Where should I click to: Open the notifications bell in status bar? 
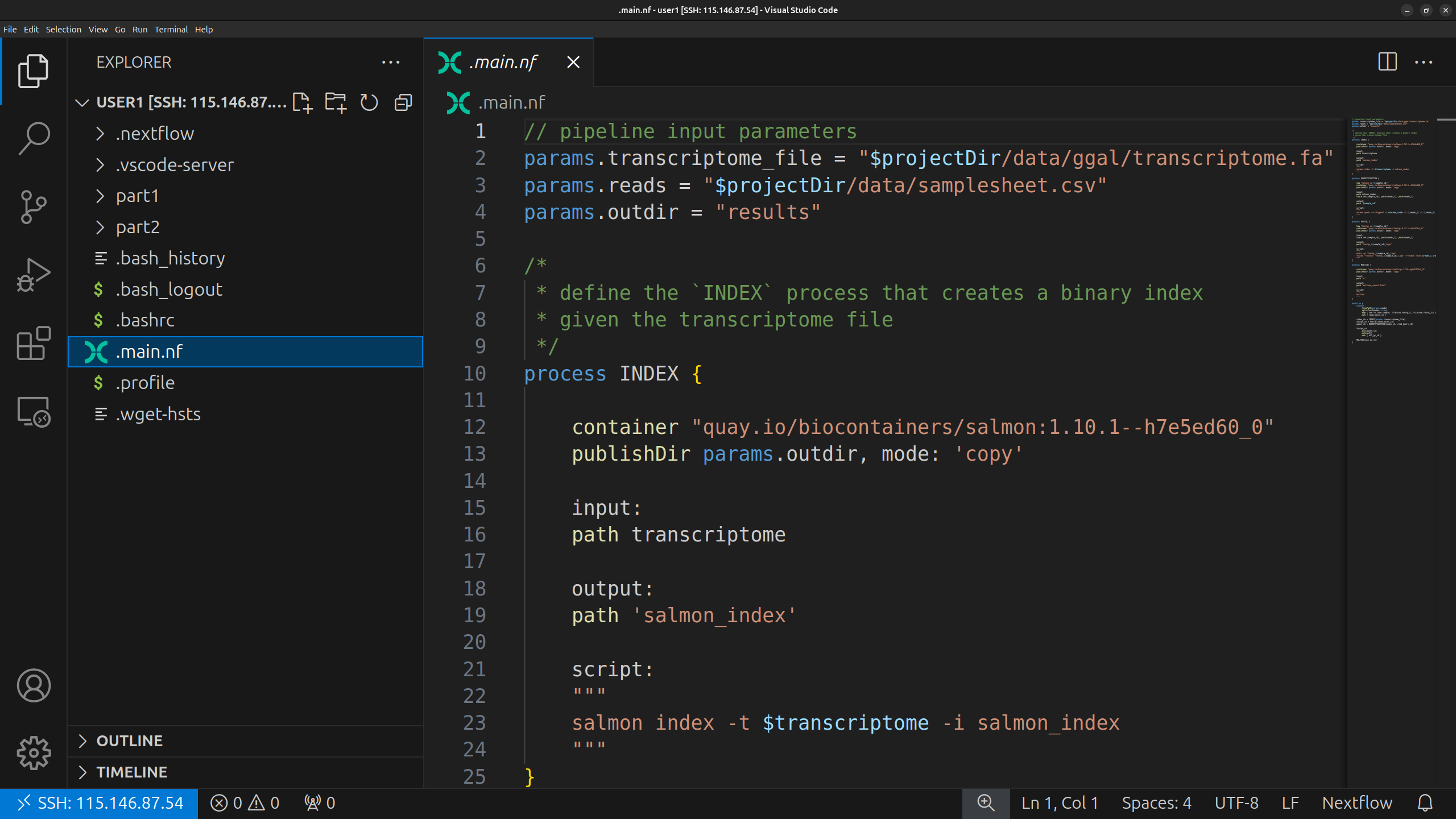click(1425, 803)
